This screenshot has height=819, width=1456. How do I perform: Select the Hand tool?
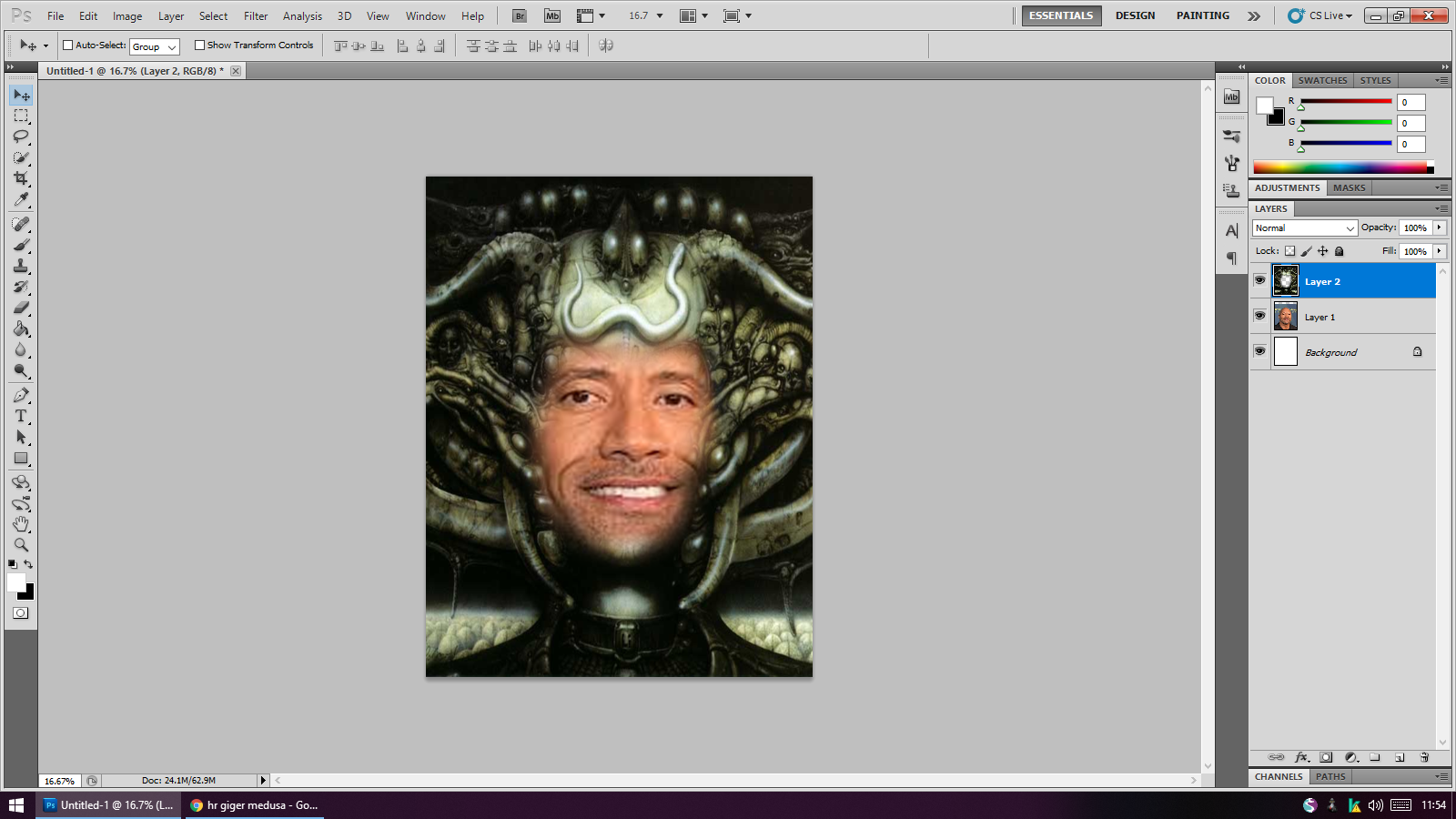[21, 524]
